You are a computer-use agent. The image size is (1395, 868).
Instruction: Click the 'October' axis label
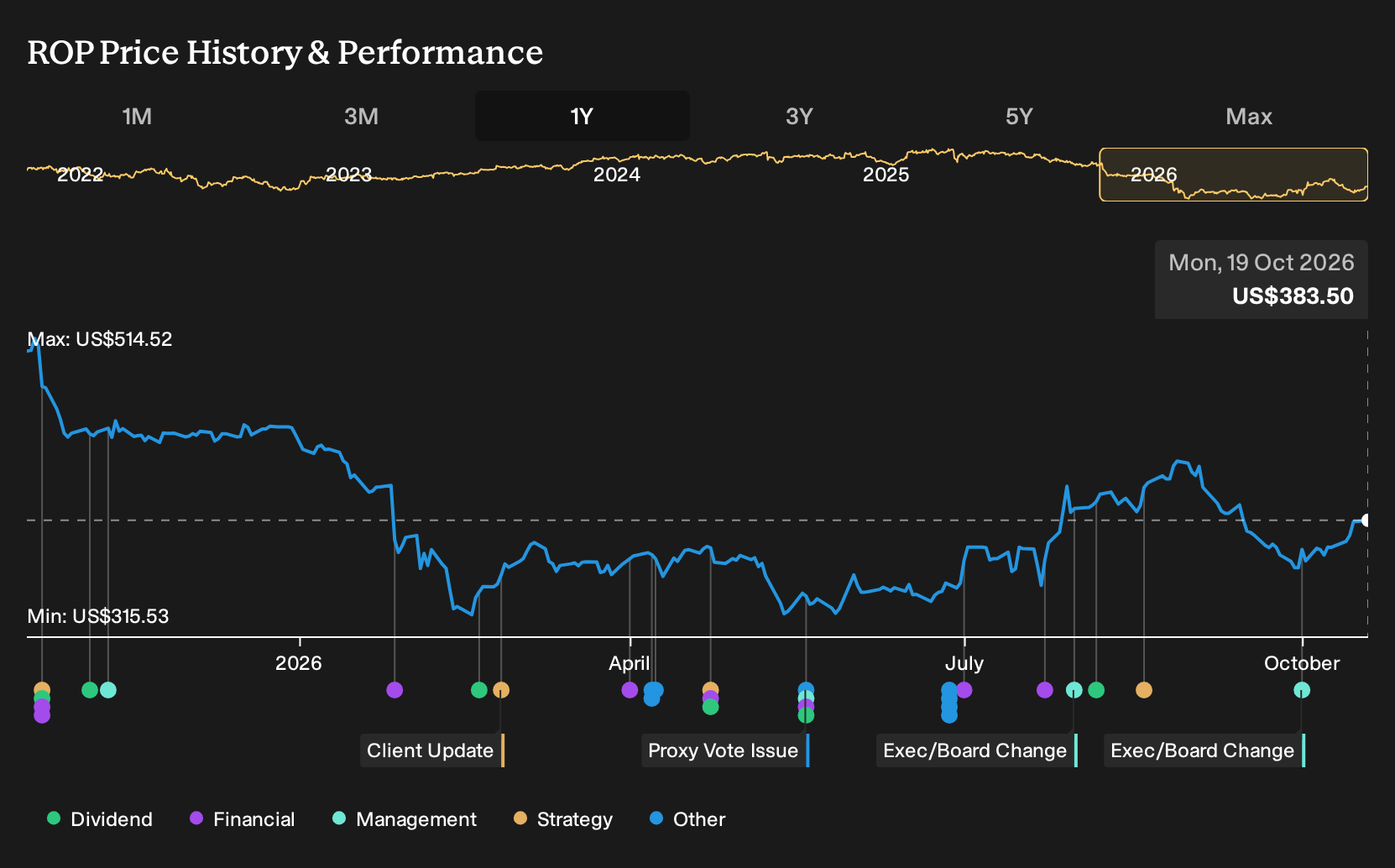pyautogui.click(x=1302, y=663)
